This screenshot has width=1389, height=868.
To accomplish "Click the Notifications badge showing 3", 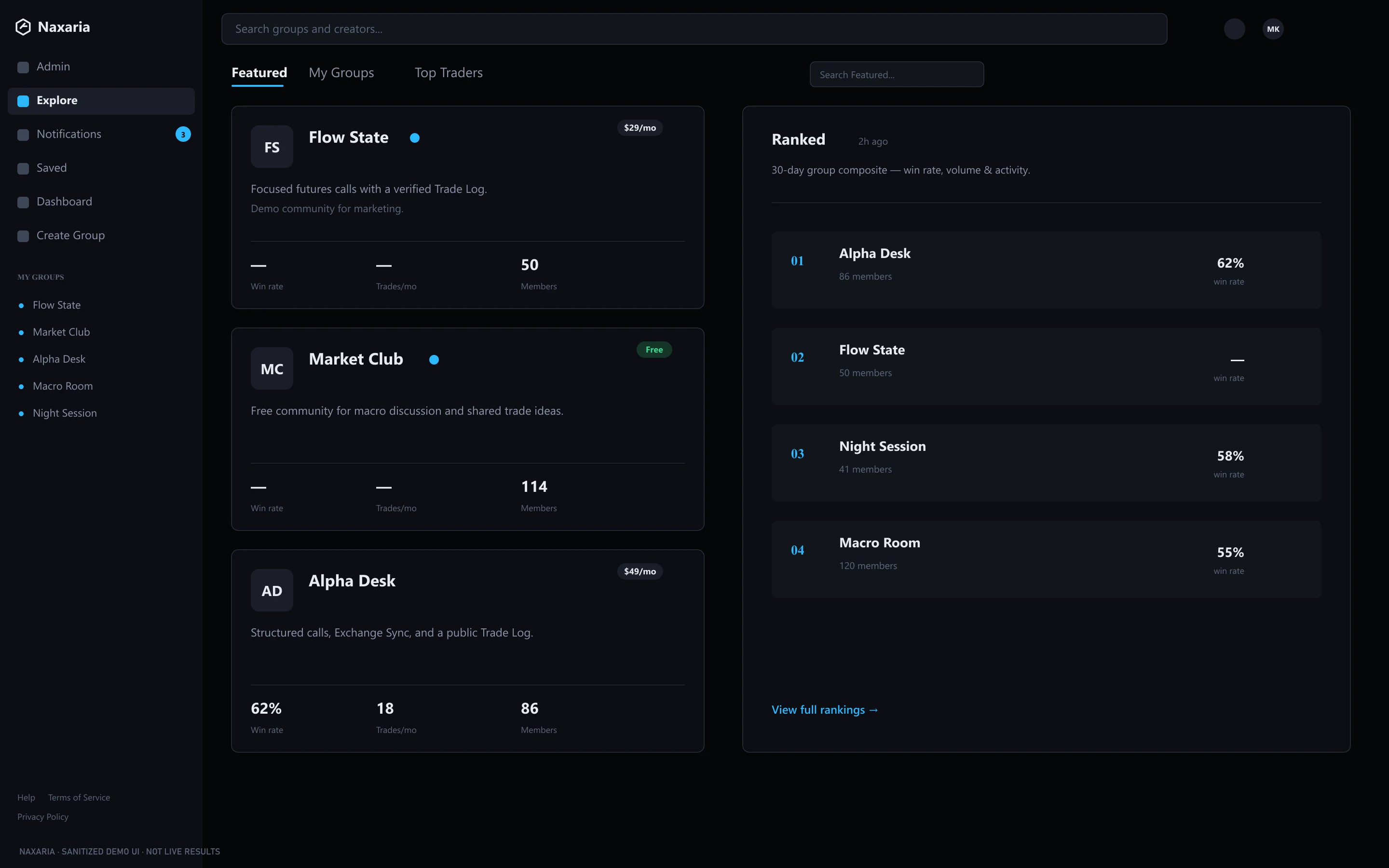I will point(183,135).
